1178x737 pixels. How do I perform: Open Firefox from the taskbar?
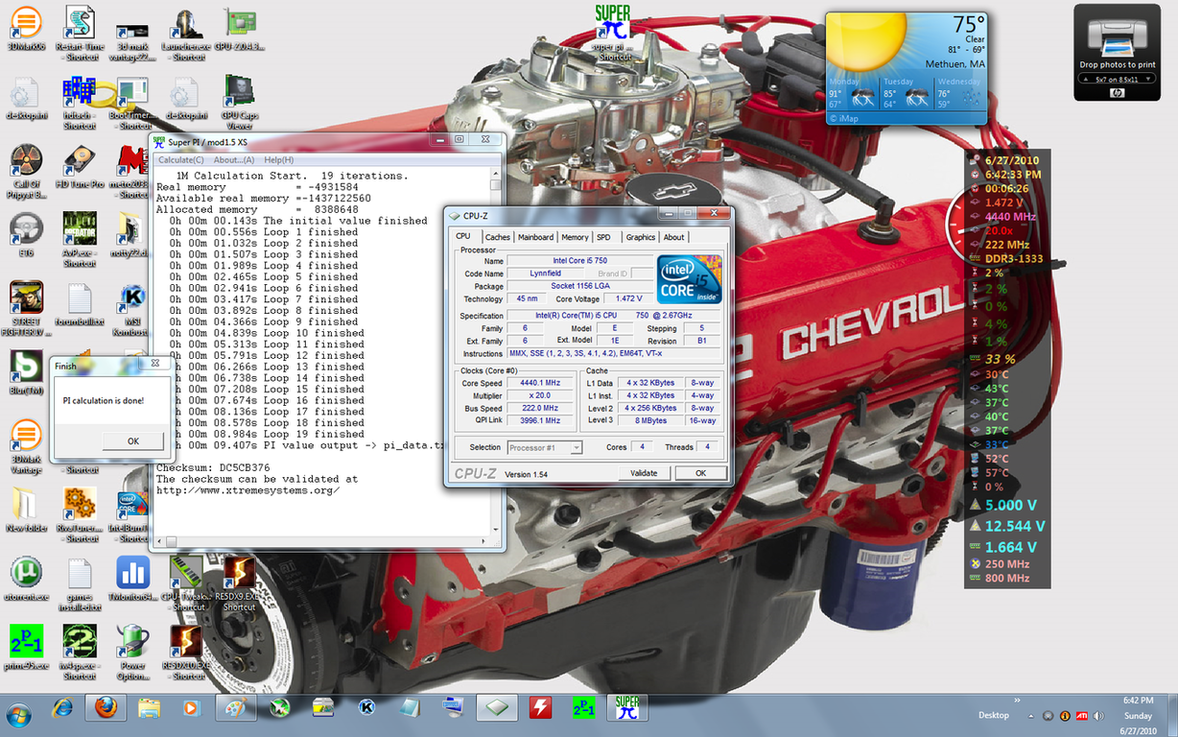pyautogui.click(x=105, y=708)
